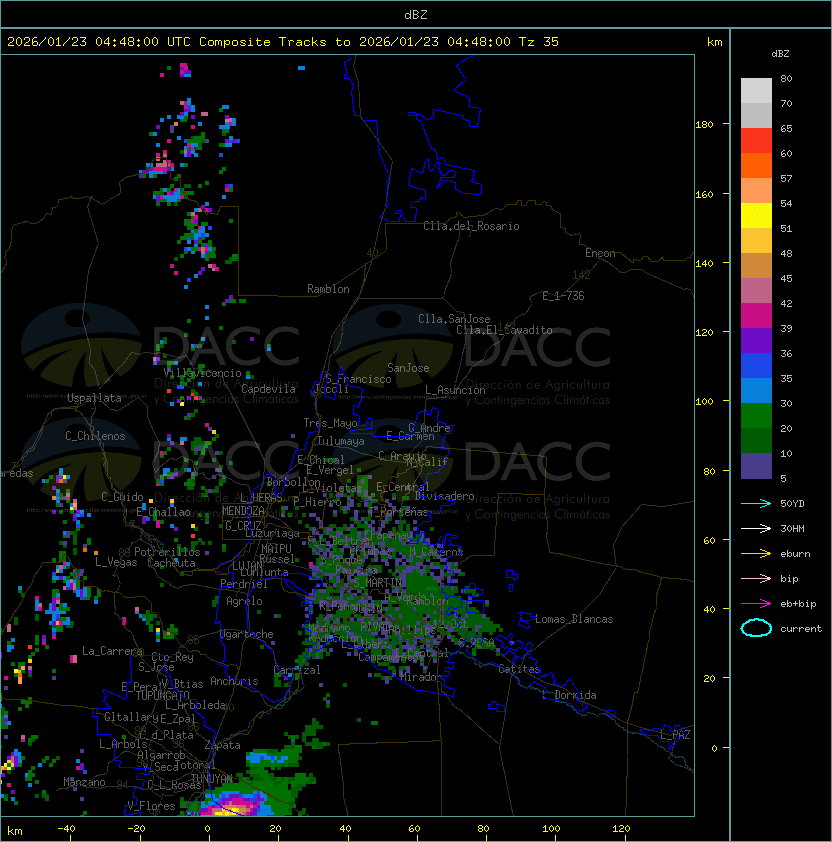Click the -40 km horizontal axis tick
Screen dimensions: 832x842
[x=66, y=829]
